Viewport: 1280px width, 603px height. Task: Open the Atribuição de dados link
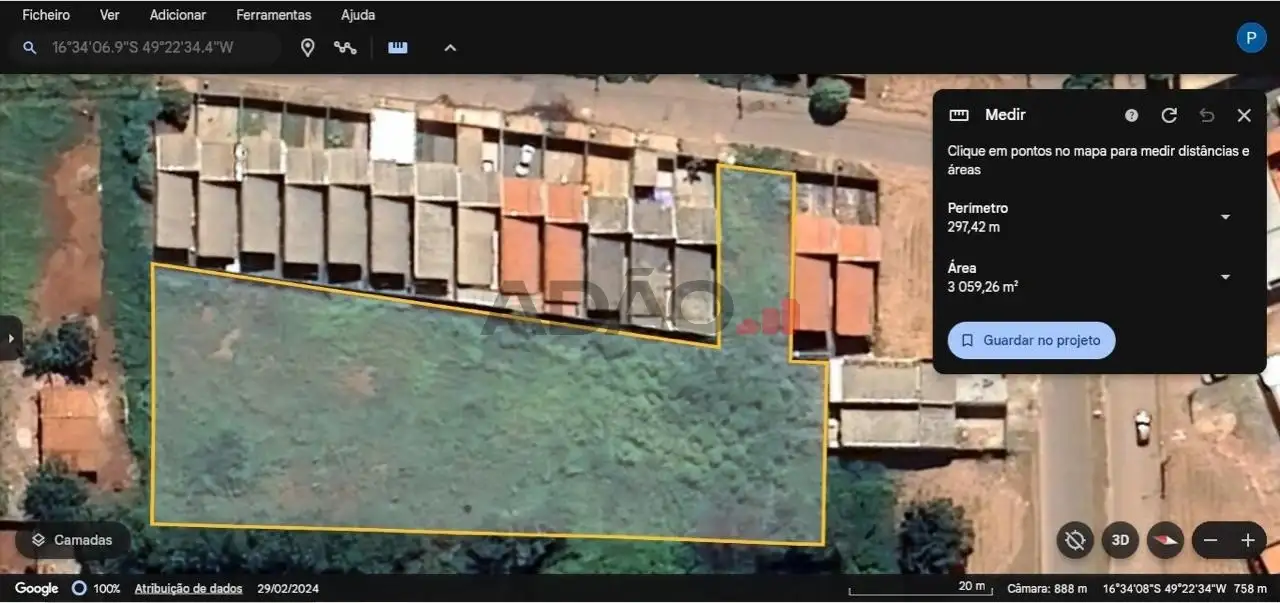pyautogui.click(x=189, y=589)
